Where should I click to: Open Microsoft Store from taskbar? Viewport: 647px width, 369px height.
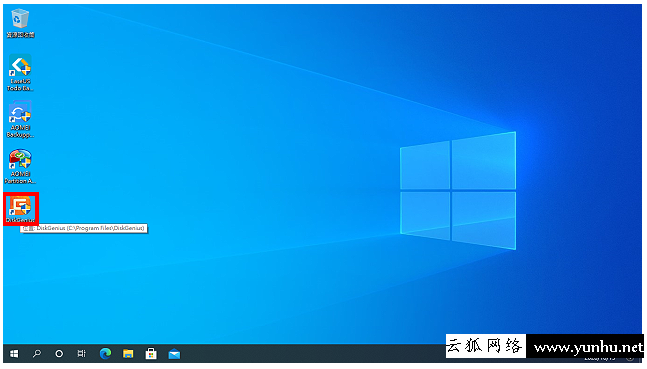[x=151, y=354]
